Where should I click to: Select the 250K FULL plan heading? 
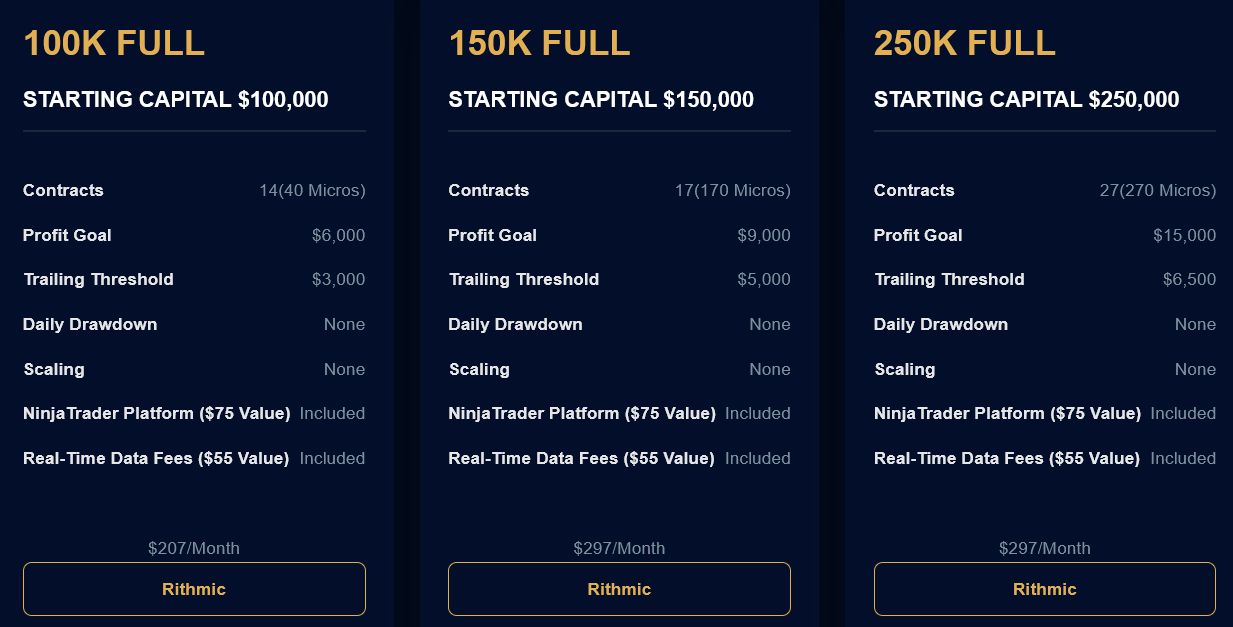965,43
